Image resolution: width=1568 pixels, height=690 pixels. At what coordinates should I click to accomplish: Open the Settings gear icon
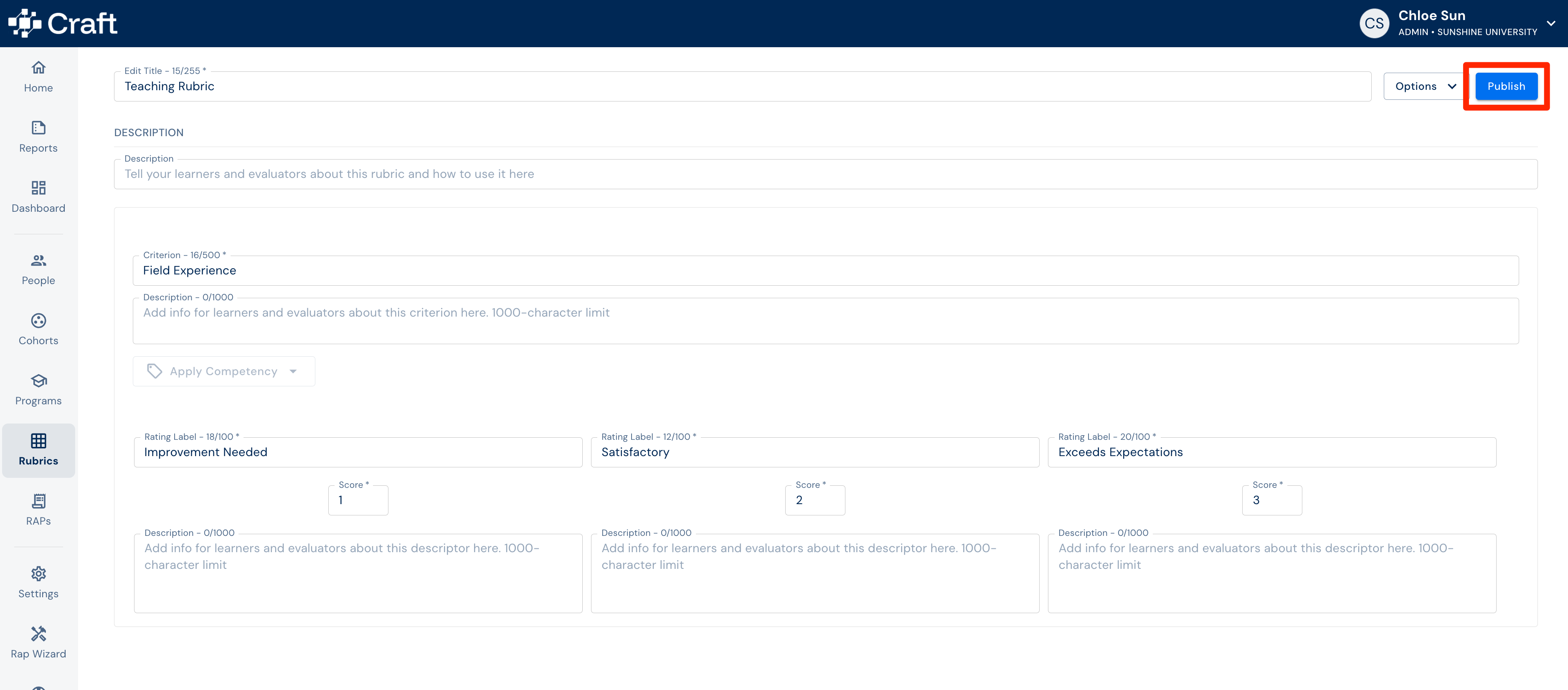point(38,574)
